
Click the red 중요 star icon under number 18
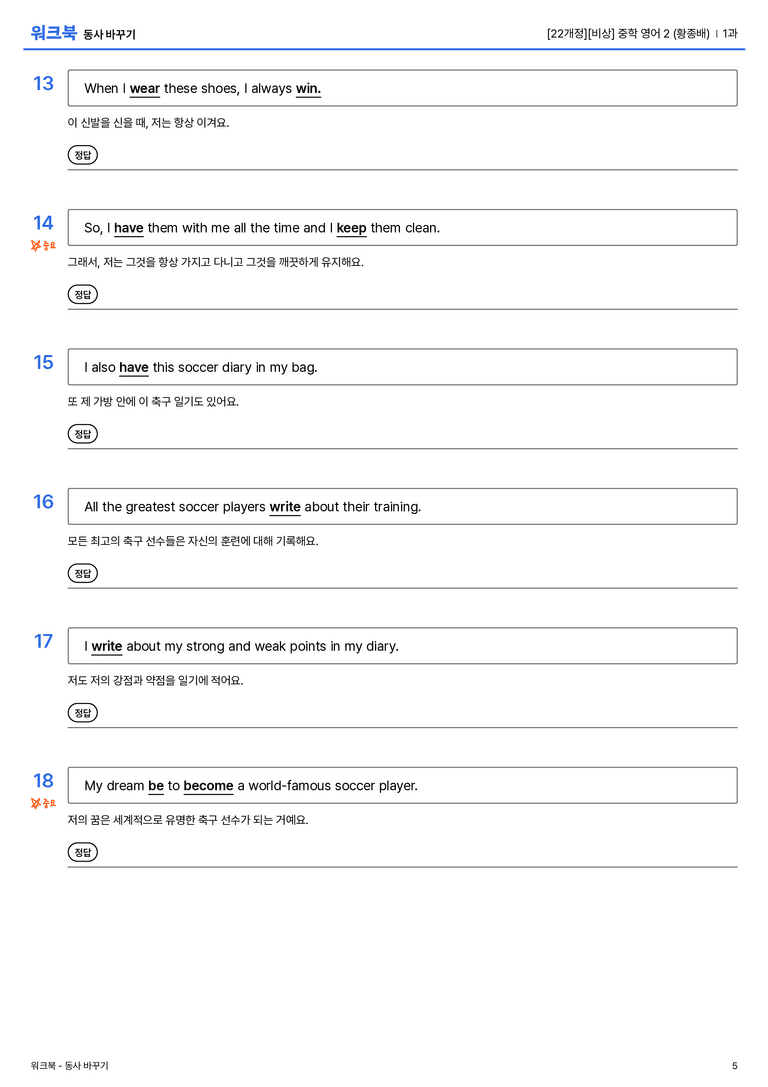tap(43, 803)
